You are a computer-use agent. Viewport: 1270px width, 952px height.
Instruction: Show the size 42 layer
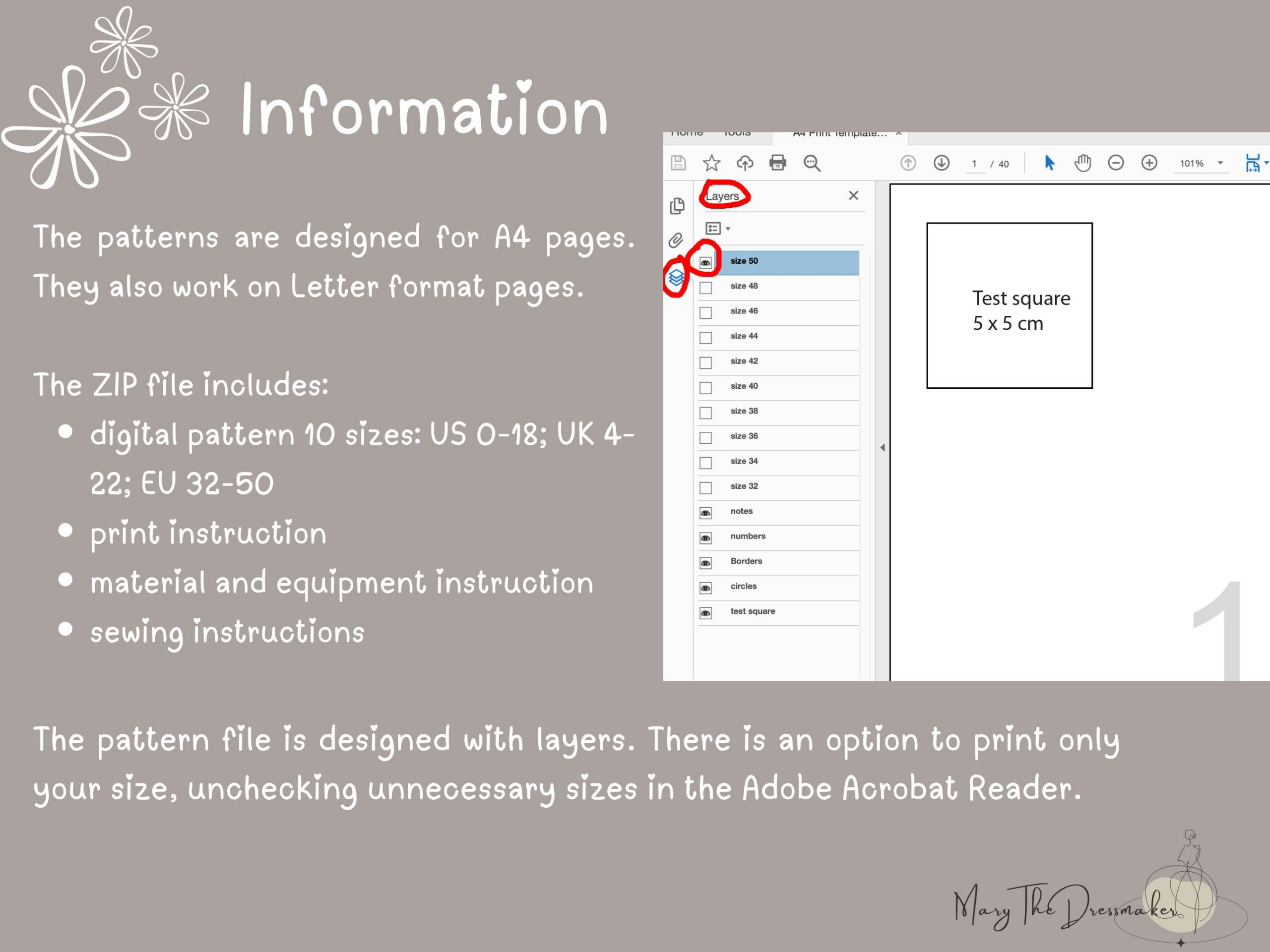point(705,363)
